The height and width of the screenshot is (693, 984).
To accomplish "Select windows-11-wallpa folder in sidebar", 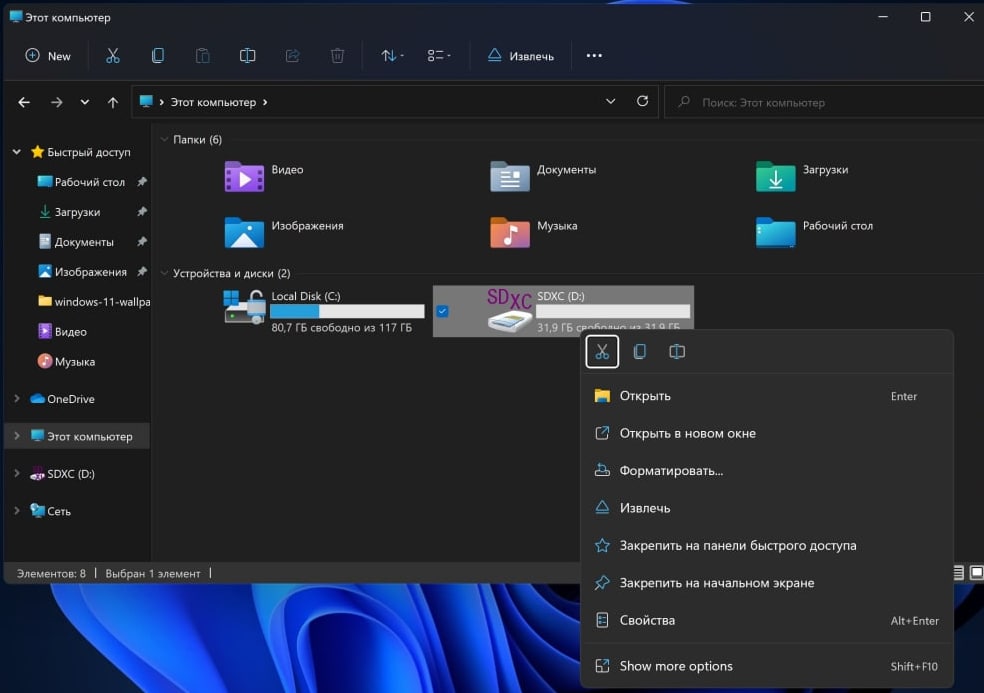I will click(x=94, y=302).
